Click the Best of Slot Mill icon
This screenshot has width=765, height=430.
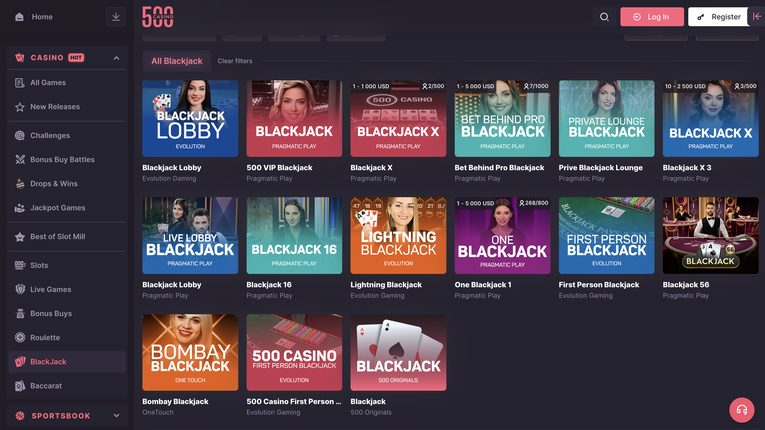click(20, 237)
